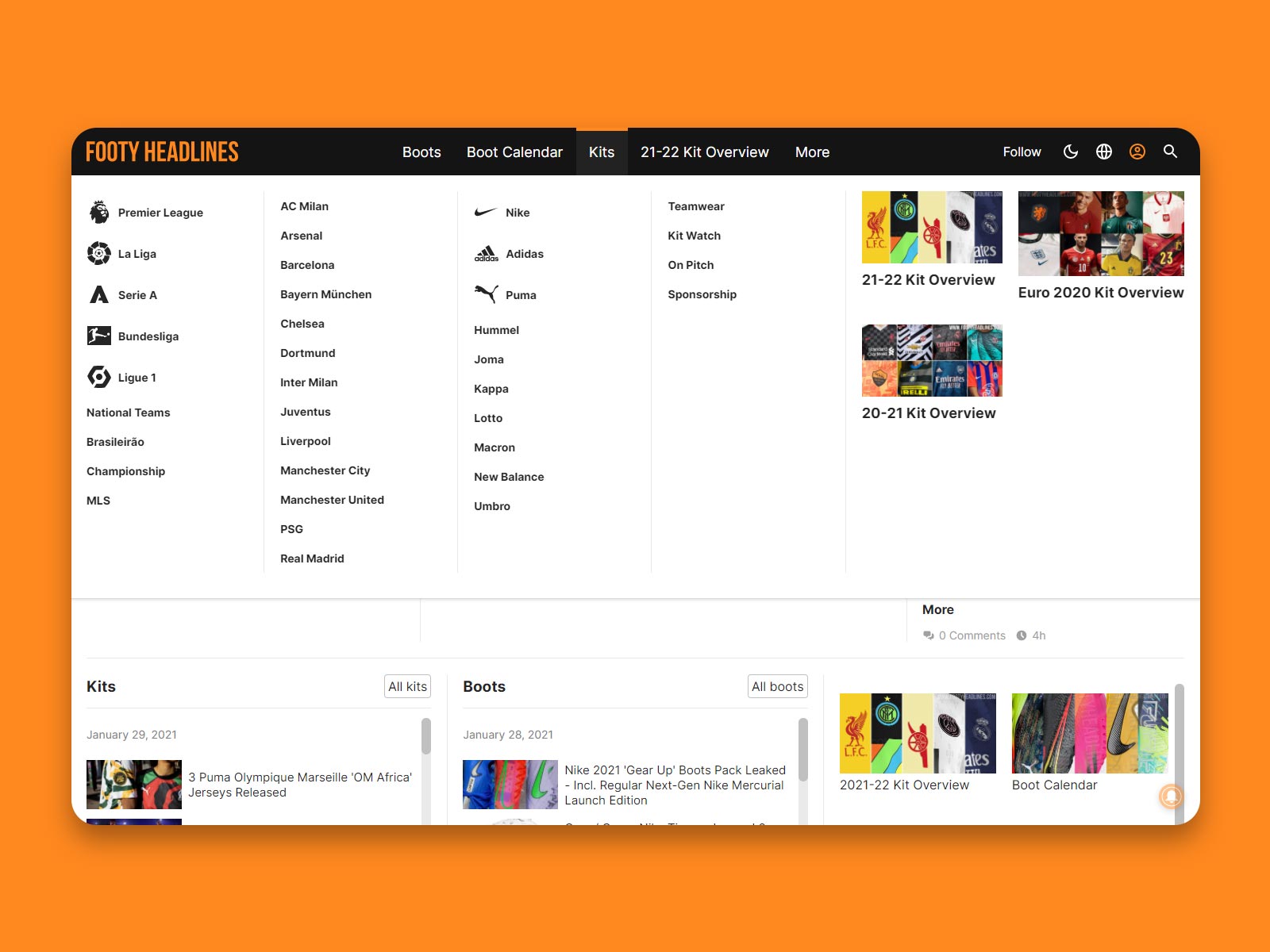Open 21-22 Kit Overview in the navbar
The height and width of the screenshot is (952, 1270).
pos(705,152)
